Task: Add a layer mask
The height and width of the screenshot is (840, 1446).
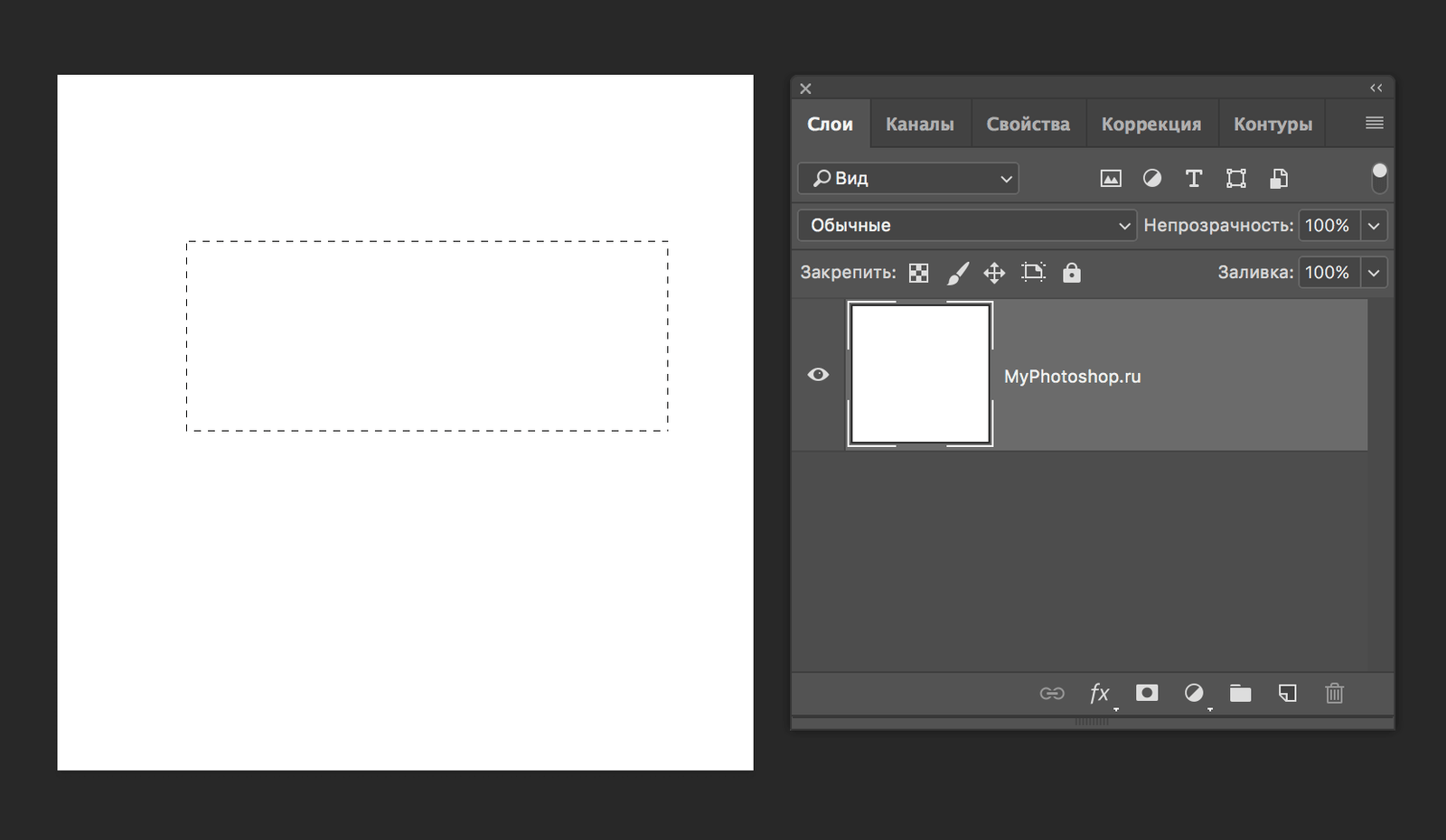Action: [1147, 693]
